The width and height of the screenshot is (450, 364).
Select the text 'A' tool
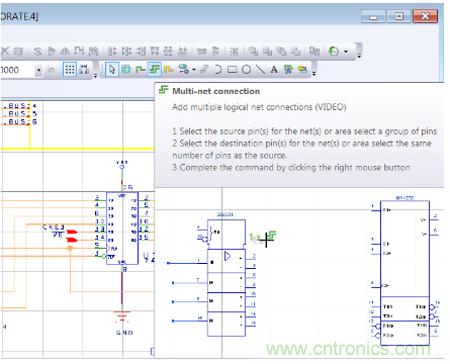pos(274,69)
